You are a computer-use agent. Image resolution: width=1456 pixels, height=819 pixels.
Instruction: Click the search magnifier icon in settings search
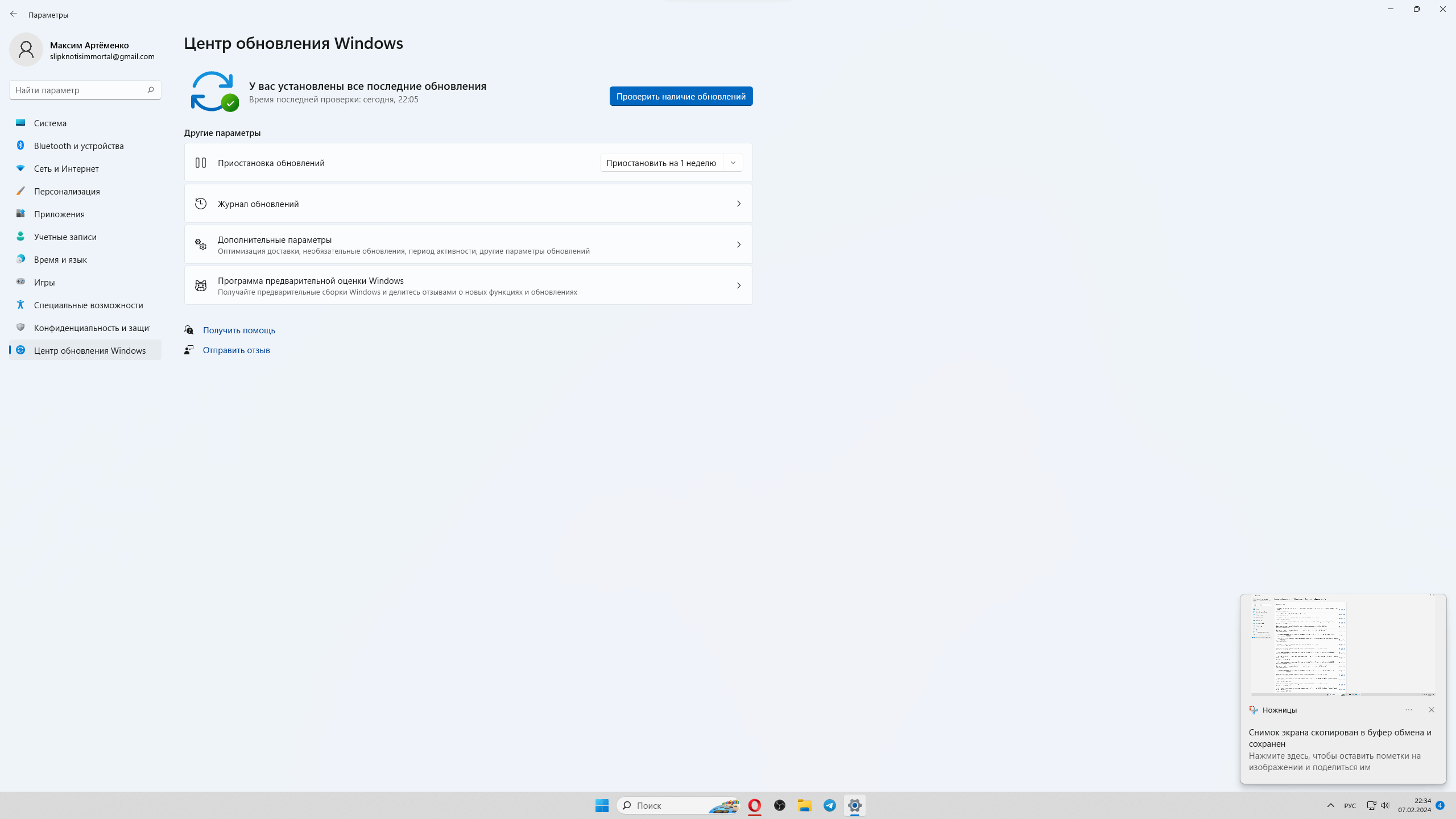[151, 90]
